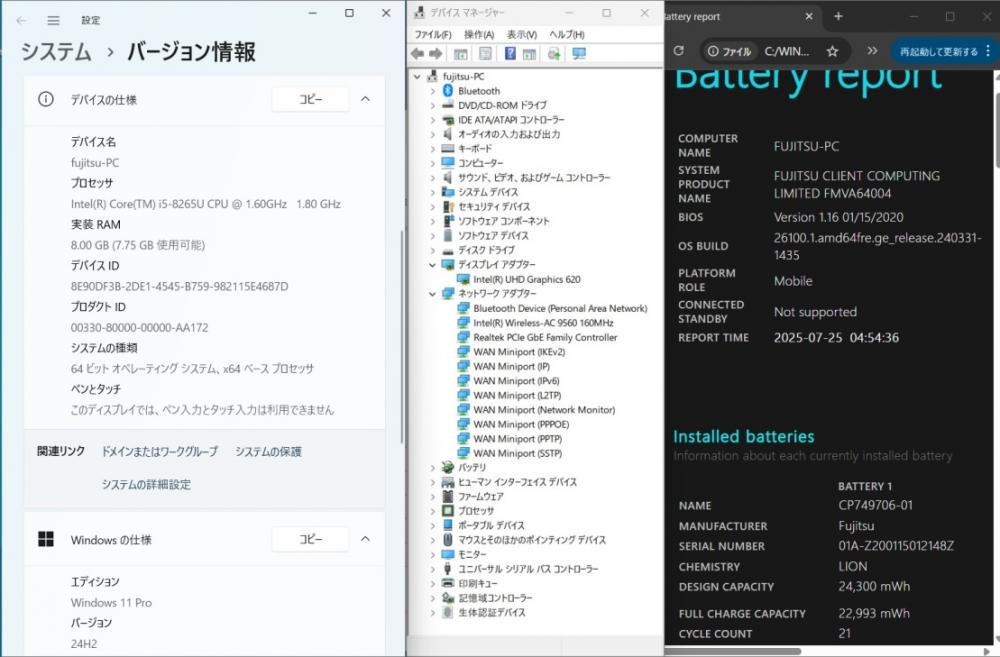The height and width of the screenshot is (657, 1000).
Task: Click the Properties toolbar icon in Device Manager
Action: pos(485,54)
